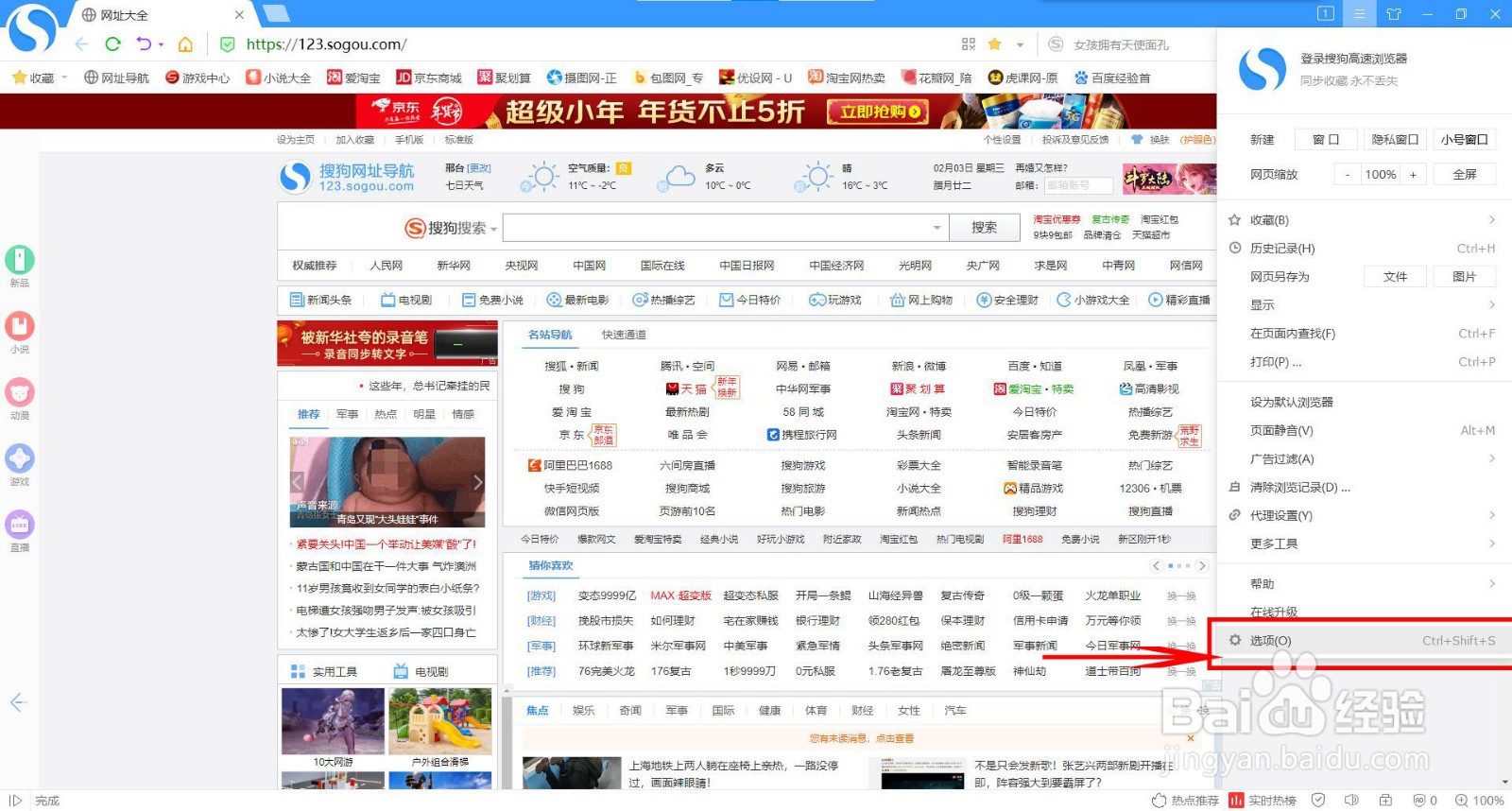Viewport: 1512px width, 811px height.
Task: Open the hamburger main menu icon
Action: tap(1359, 13)
